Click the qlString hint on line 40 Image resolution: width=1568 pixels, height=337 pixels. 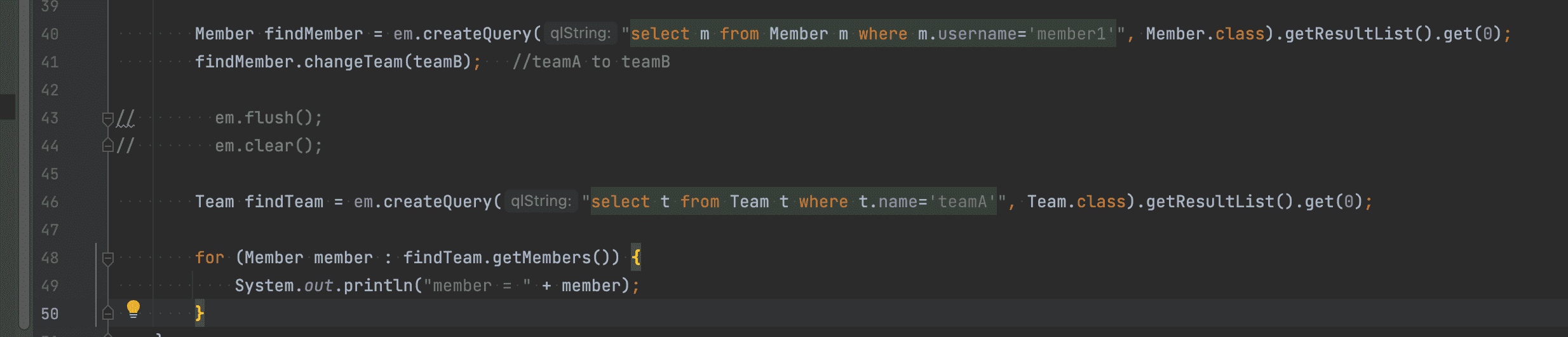580,33
